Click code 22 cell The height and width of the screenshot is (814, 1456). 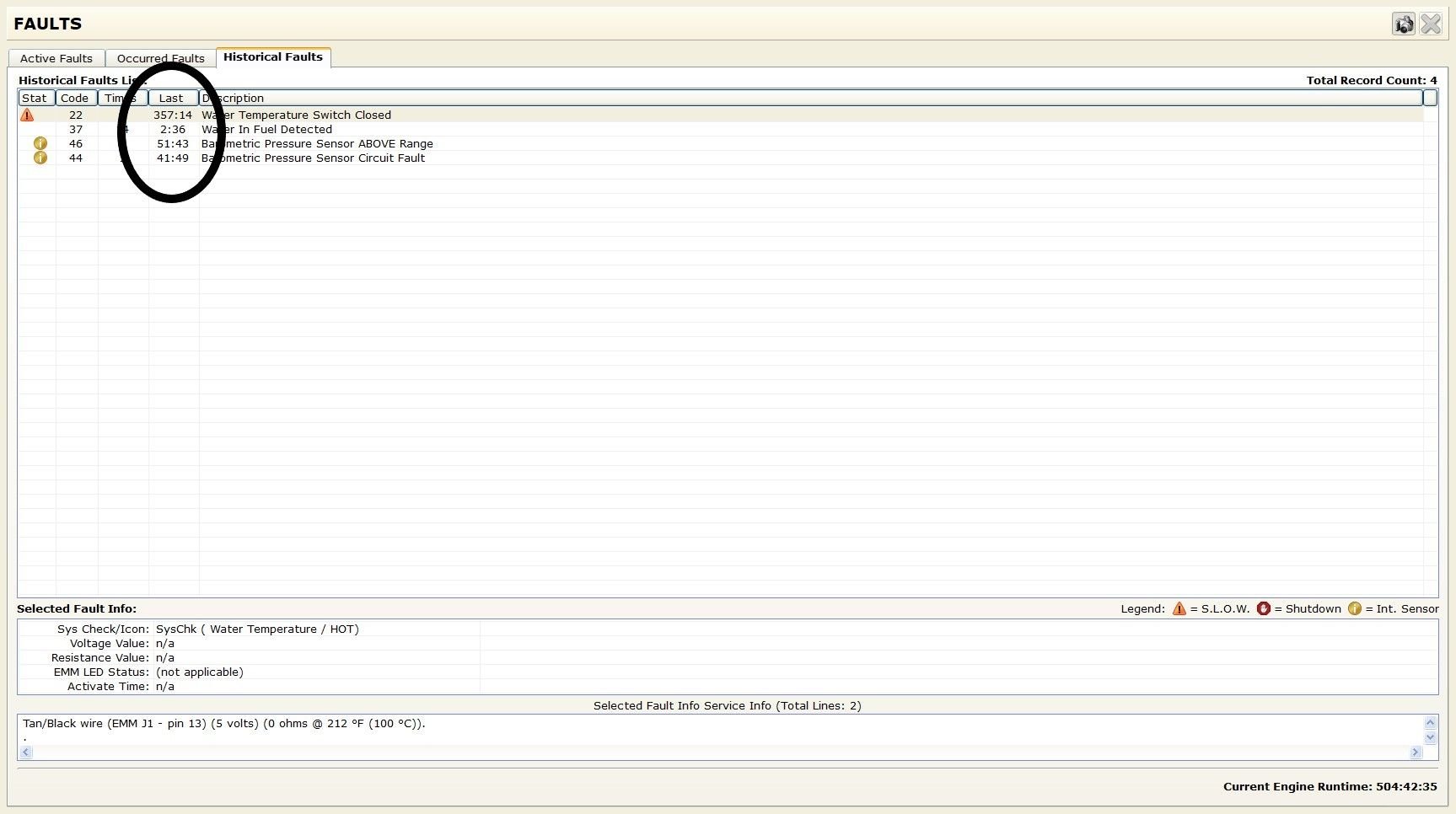(x=76, y=115)
